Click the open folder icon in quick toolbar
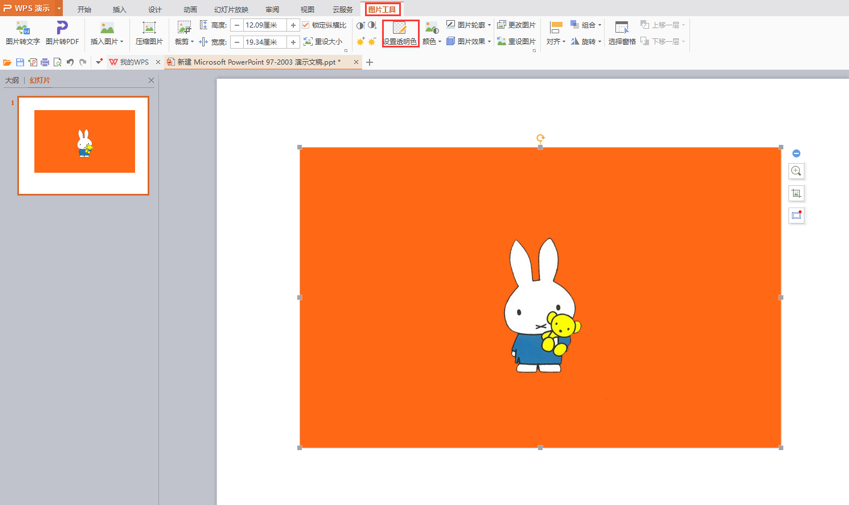 pos(7,62)
